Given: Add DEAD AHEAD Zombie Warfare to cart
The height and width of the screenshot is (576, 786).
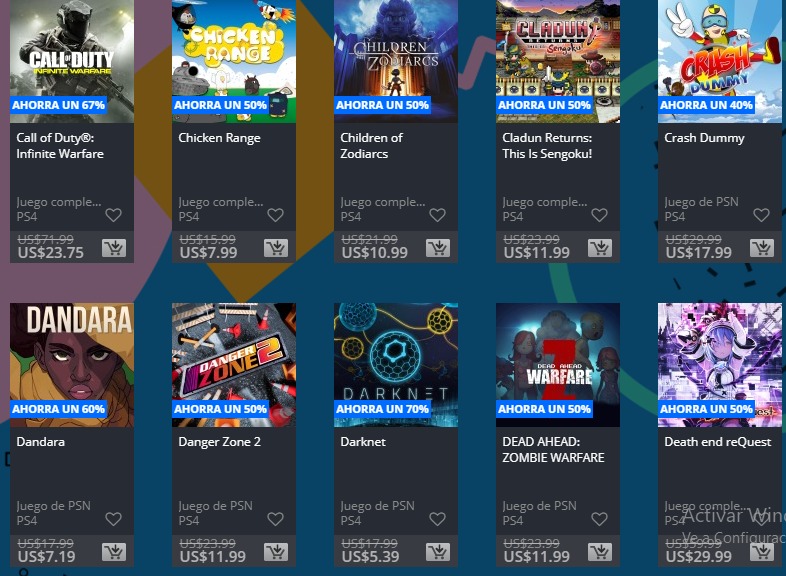Looking at the screenshot, I should (x=600, y=552).
